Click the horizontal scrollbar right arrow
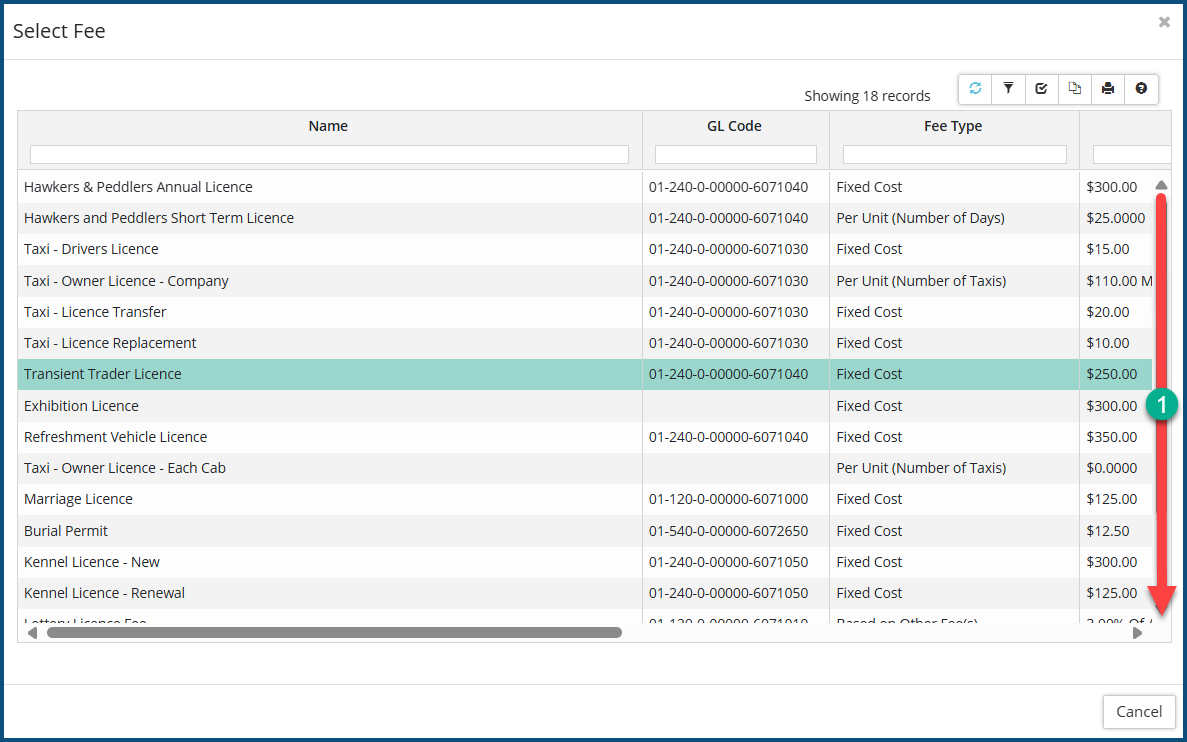The height and width of the screenshot is (742, 1187). (x=1137, y=633)
